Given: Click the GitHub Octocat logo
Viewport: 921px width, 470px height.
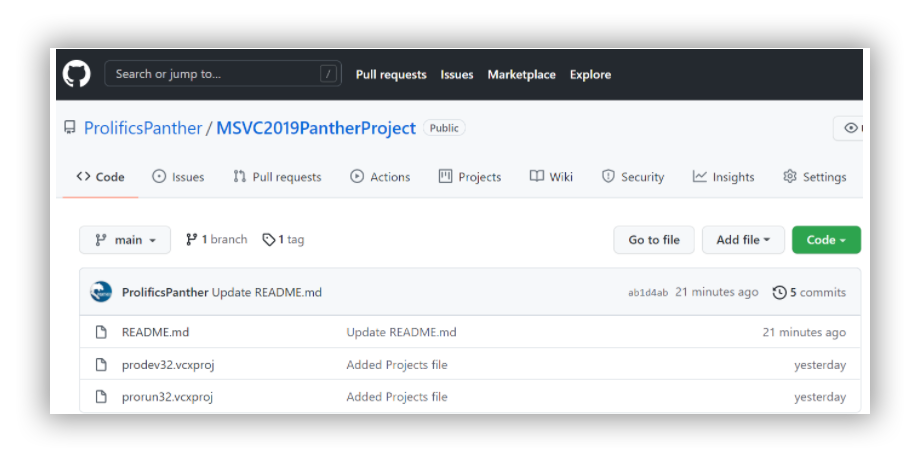Looking at the screenshot, I should (x=76, y=74).
